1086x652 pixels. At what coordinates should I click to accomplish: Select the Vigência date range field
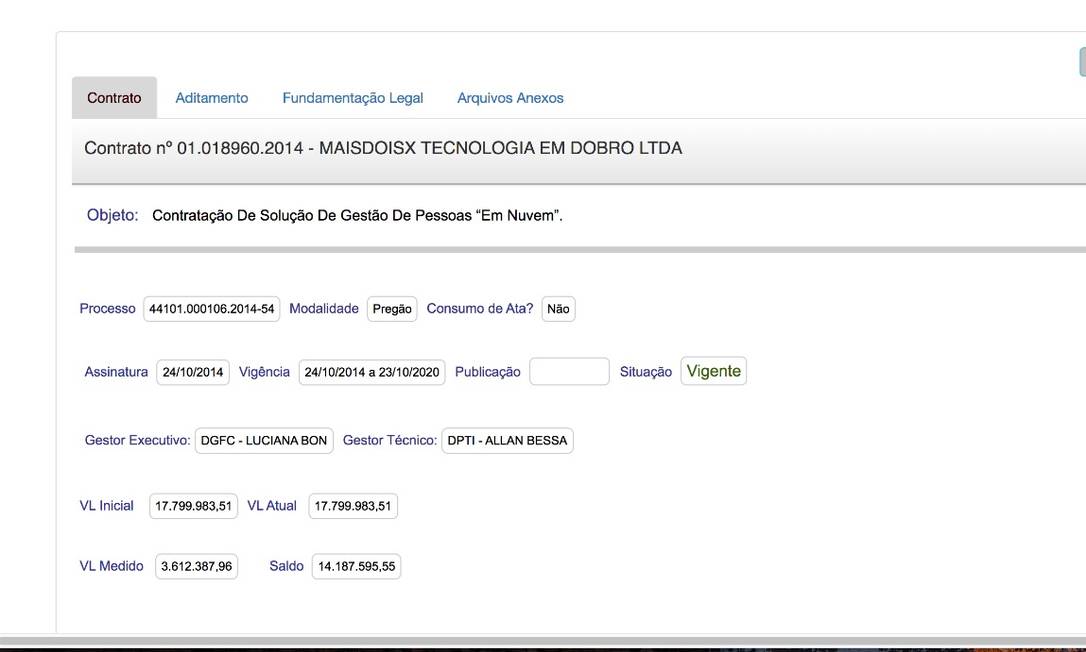(x=372, y=372)
